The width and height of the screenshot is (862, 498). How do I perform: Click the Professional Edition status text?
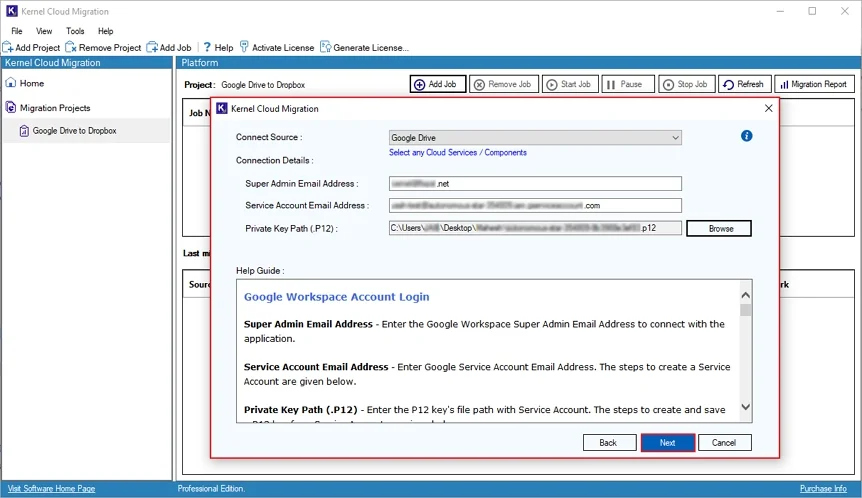(211, 488)
